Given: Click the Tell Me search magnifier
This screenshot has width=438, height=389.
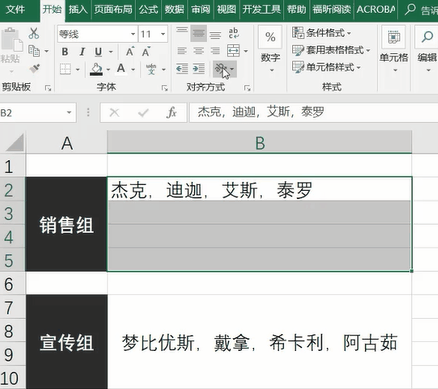Looking at the screenshot, I should click(x=410, y=9).
